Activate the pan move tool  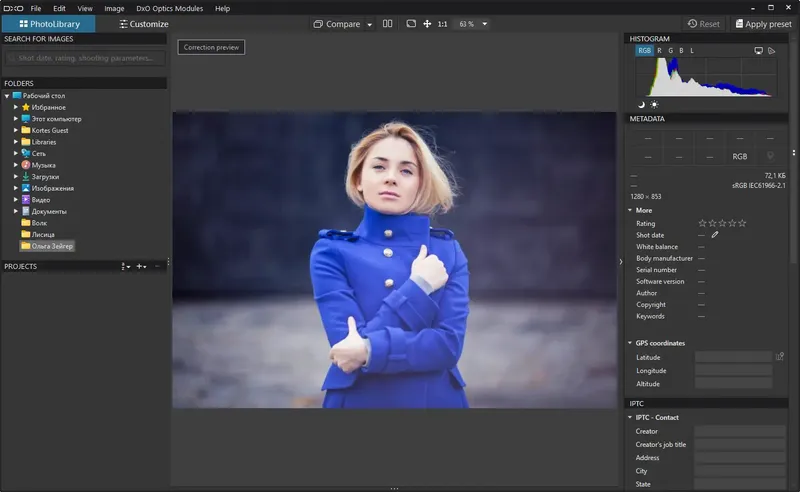pos(427,24)
